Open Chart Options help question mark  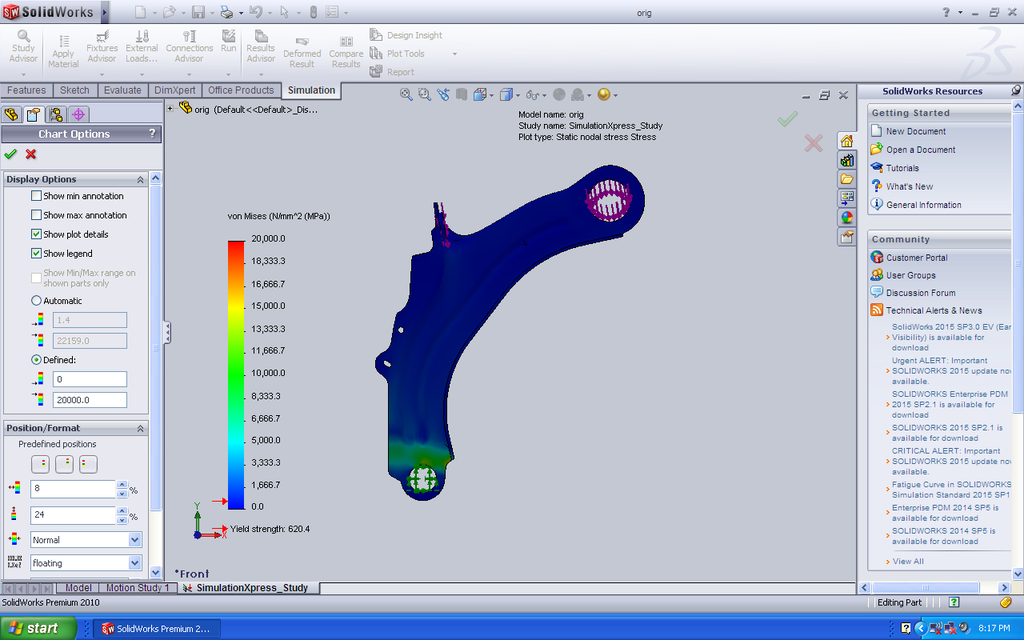click(x=152, y=133)
